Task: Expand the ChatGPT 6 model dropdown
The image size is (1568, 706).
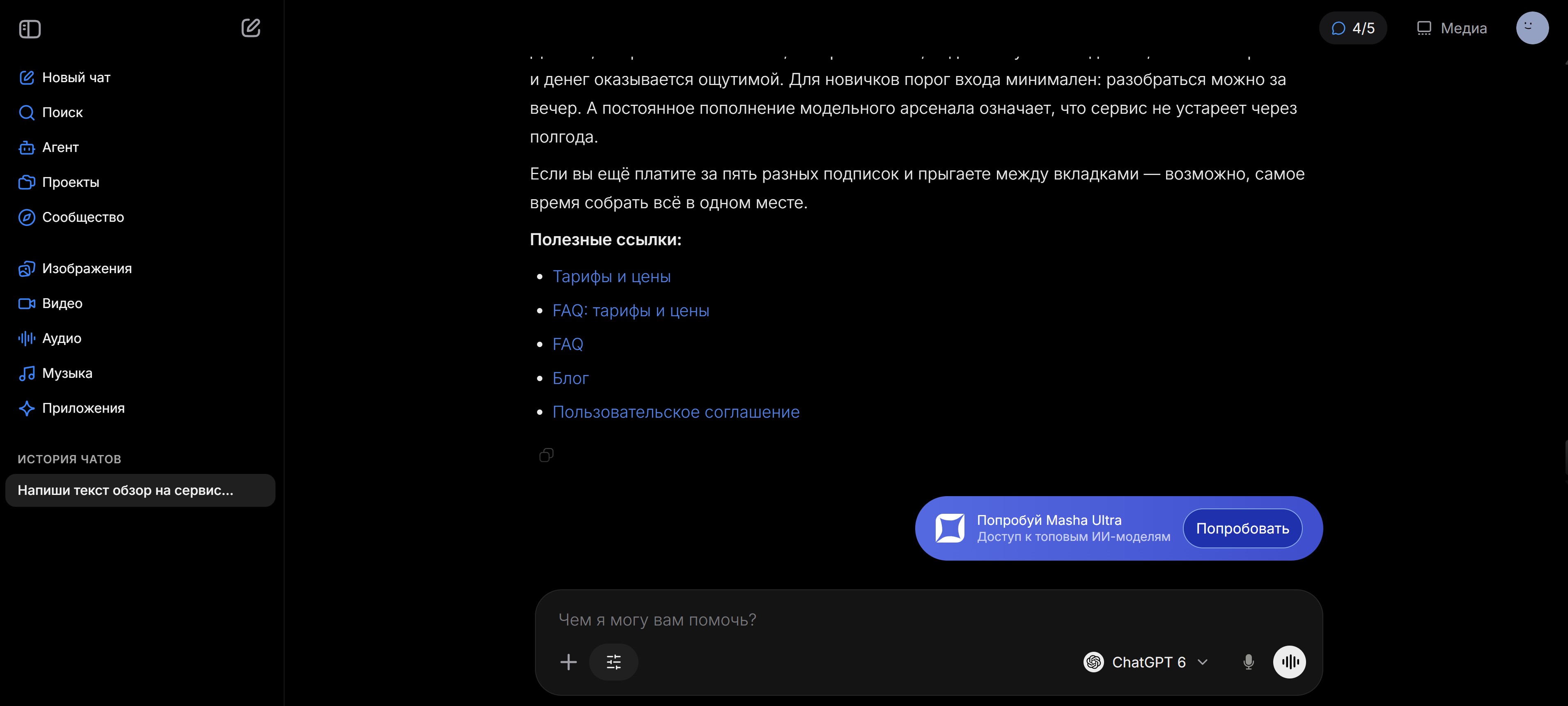Action: [1146, 662]
